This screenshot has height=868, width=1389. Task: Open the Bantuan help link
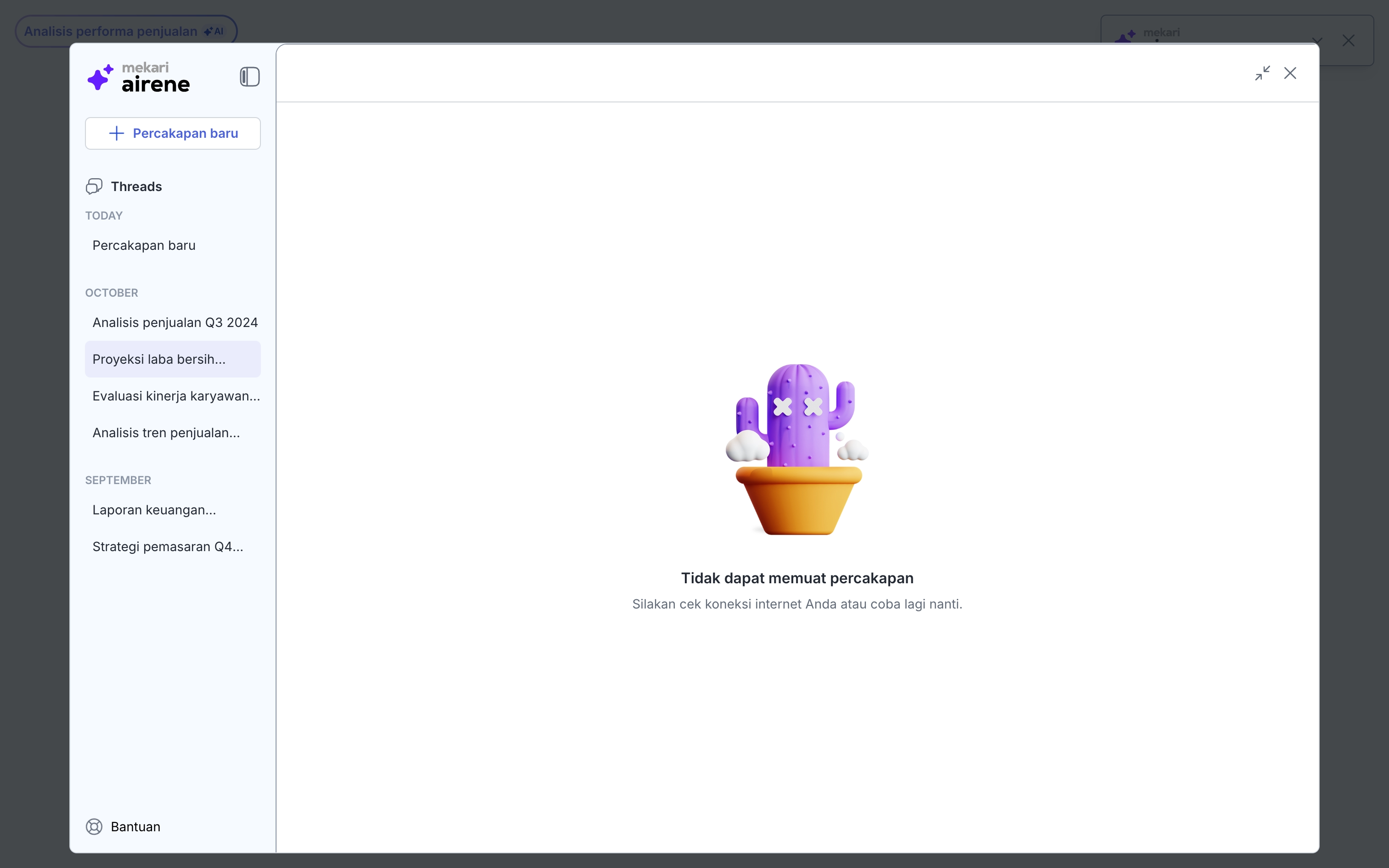(136, 827)
